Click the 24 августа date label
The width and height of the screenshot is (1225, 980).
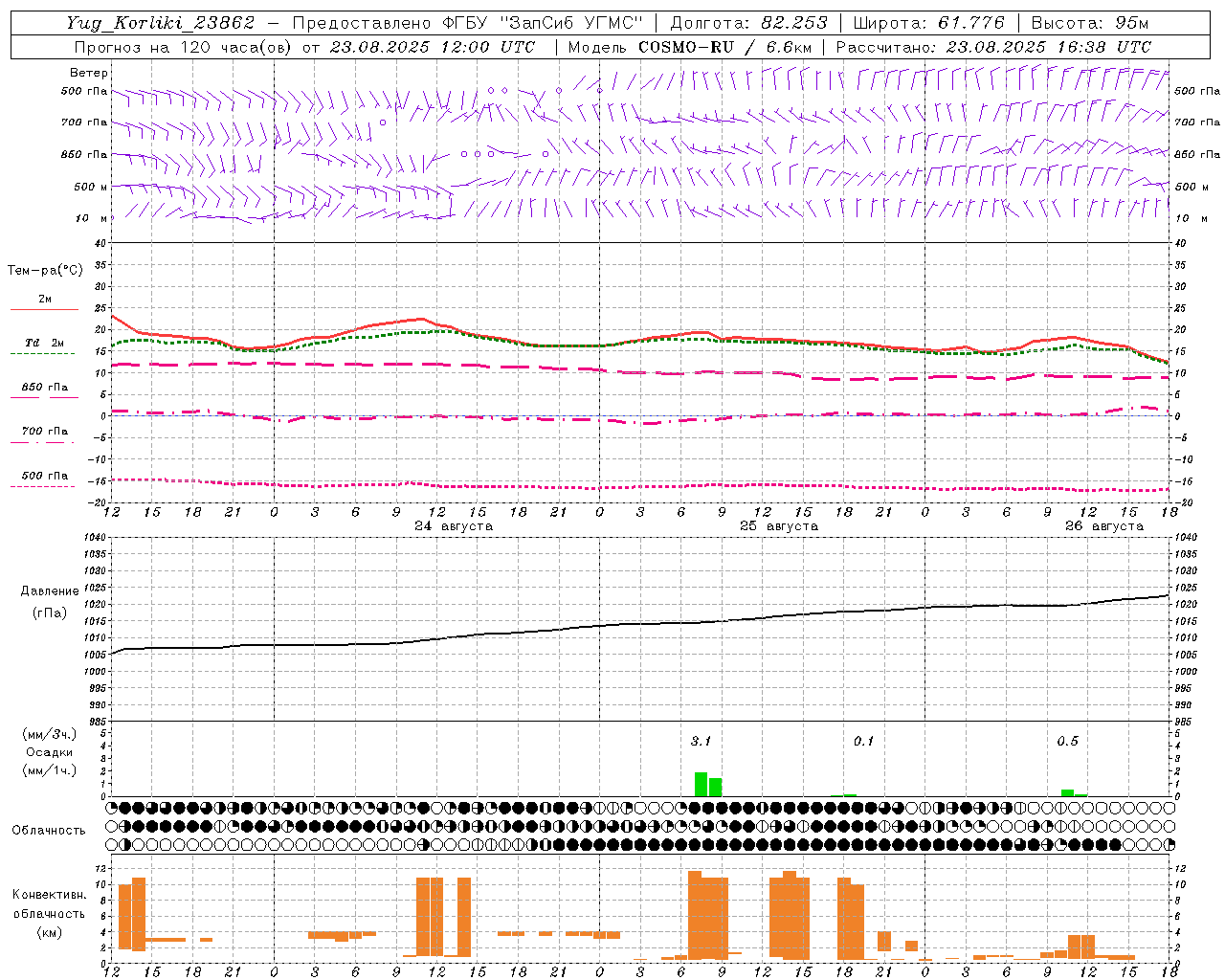(454, 526)
